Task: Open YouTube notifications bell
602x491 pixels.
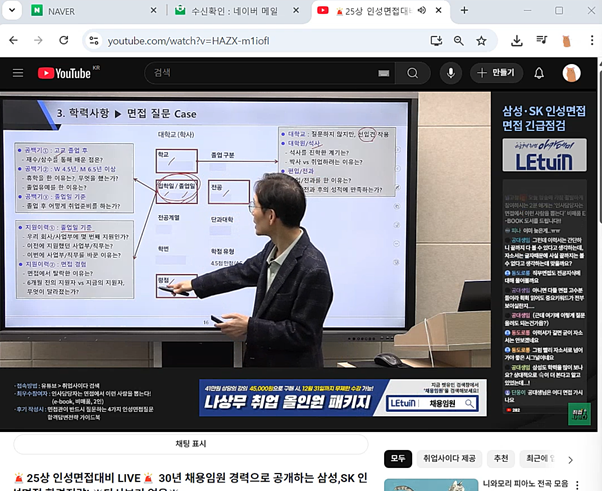Action: click(x=539, y=73)
